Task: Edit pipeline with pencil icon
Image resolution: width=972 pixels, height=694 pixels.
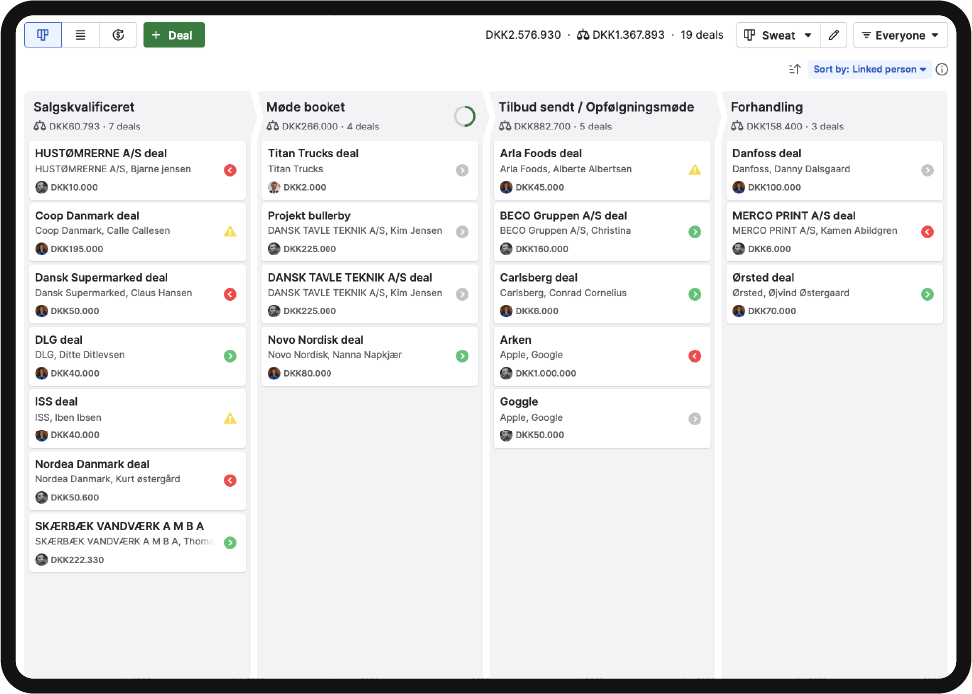Action: (834, 35)
